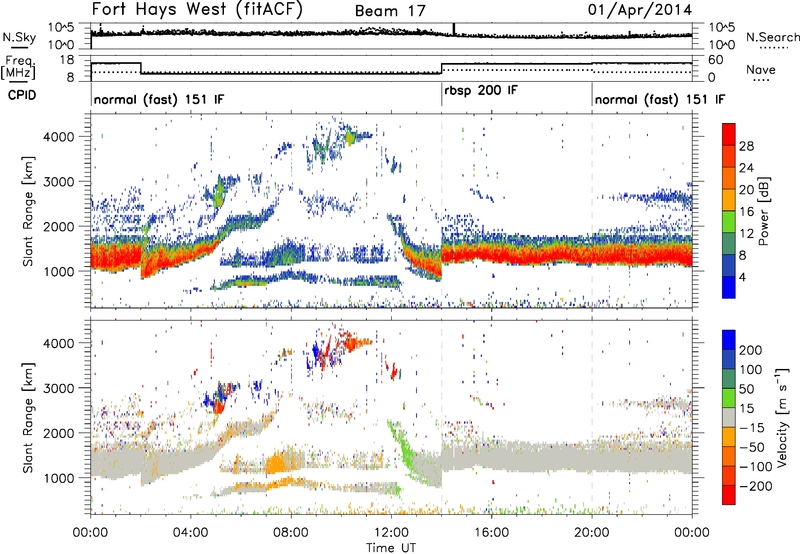Click the '4000' range tick in the power panel
800x554 pixels.
[58, 137]
